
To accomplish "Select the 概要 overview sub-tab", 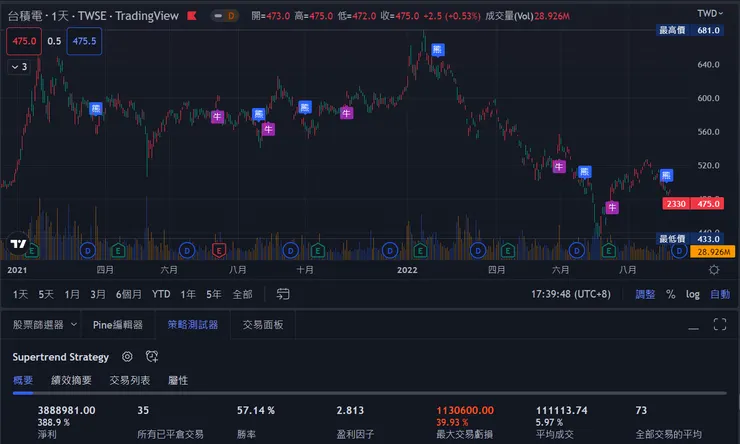I will click(x=23, y=380).
